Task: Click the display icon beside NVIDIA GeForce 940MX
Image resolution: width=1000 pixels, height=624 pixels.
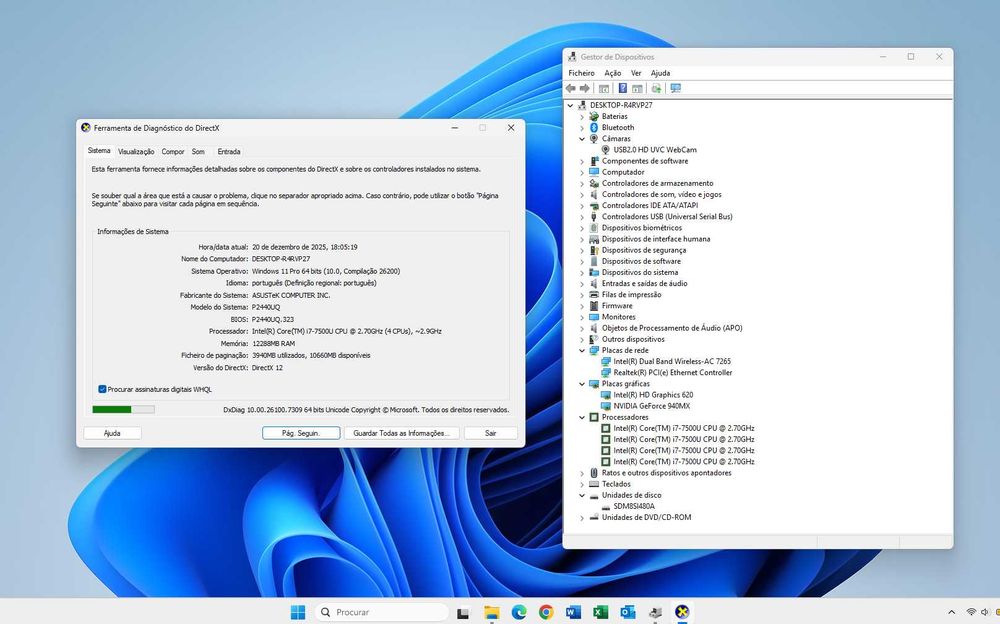Action: pos(606,406)
